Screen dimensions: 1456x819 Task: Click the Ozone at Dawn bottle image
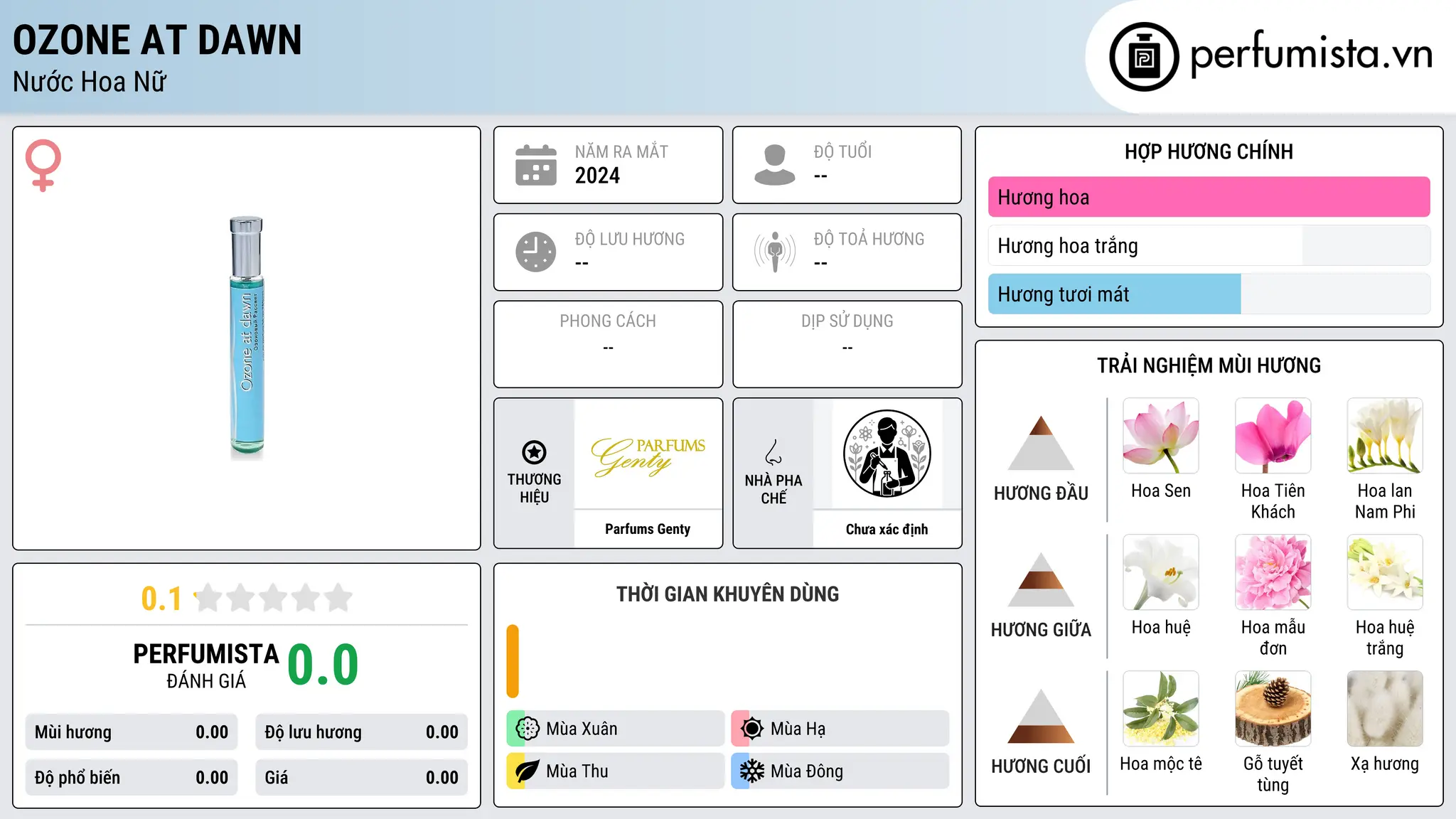tap(247, 337)
